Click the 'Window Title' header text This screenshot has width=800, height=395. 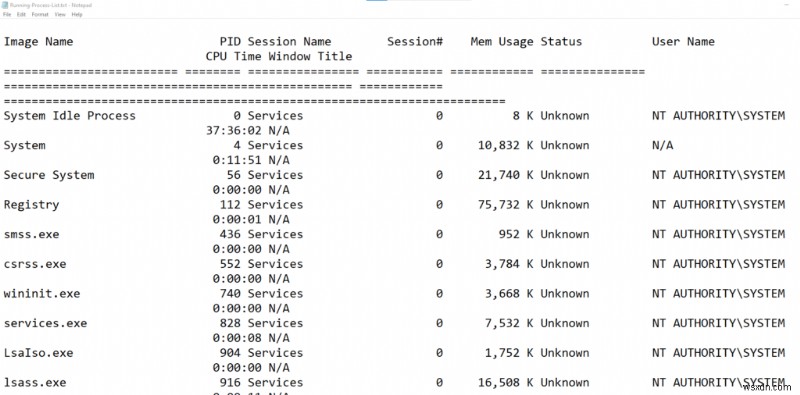(x=310, y=56)
